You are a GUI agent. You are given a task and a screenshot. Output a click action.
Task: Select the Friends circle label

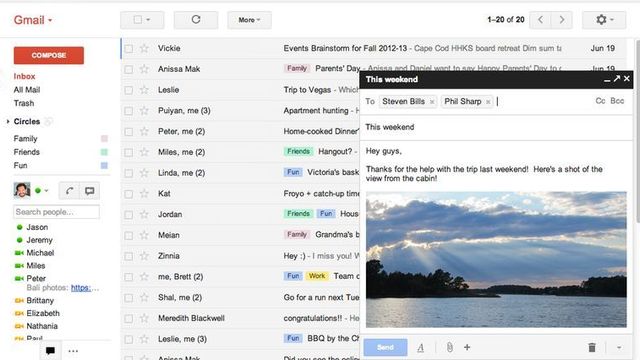pos(27,152)
